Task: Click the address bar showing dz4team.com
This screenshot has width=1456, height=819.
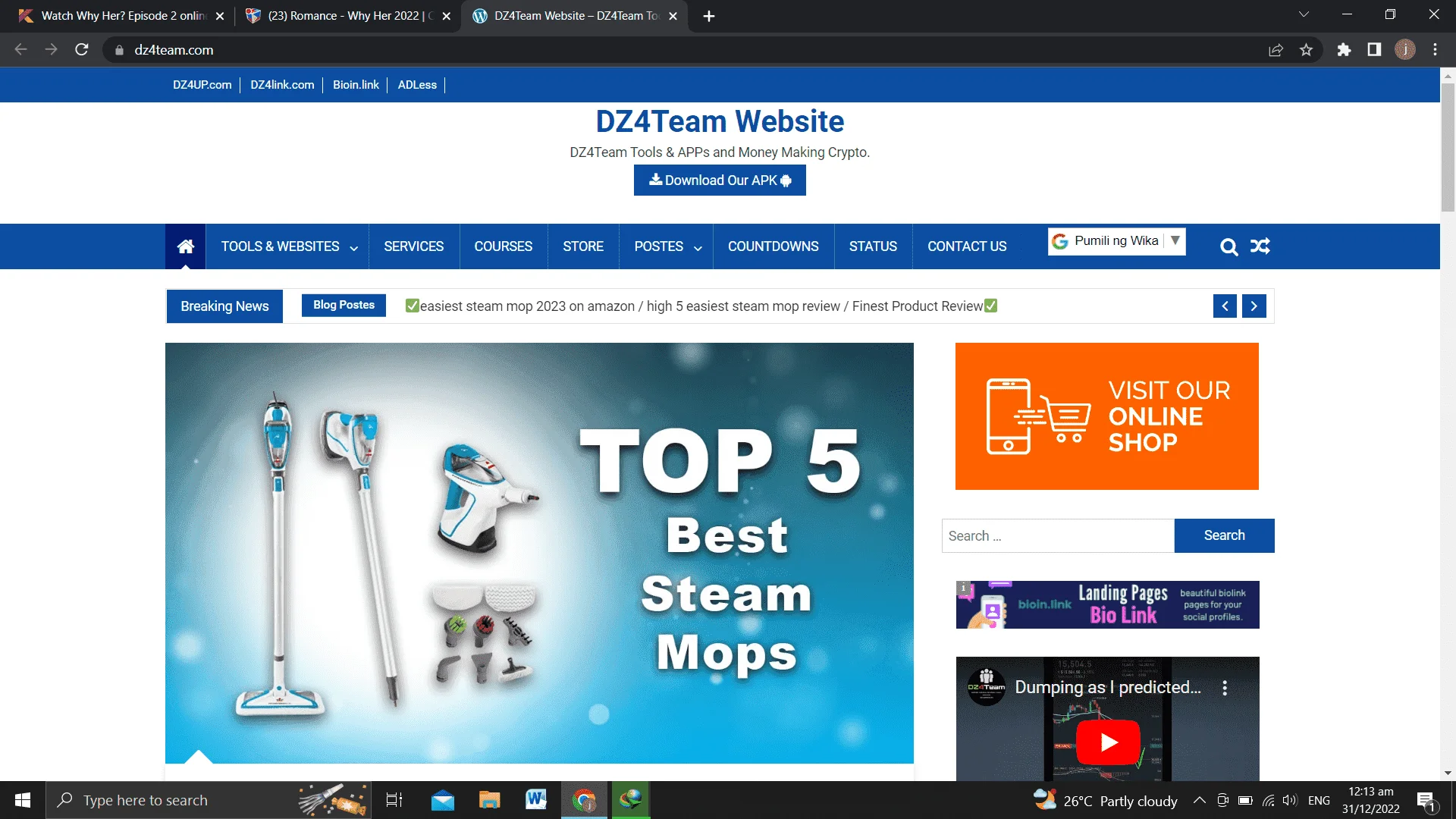Action: pos(682,50)
